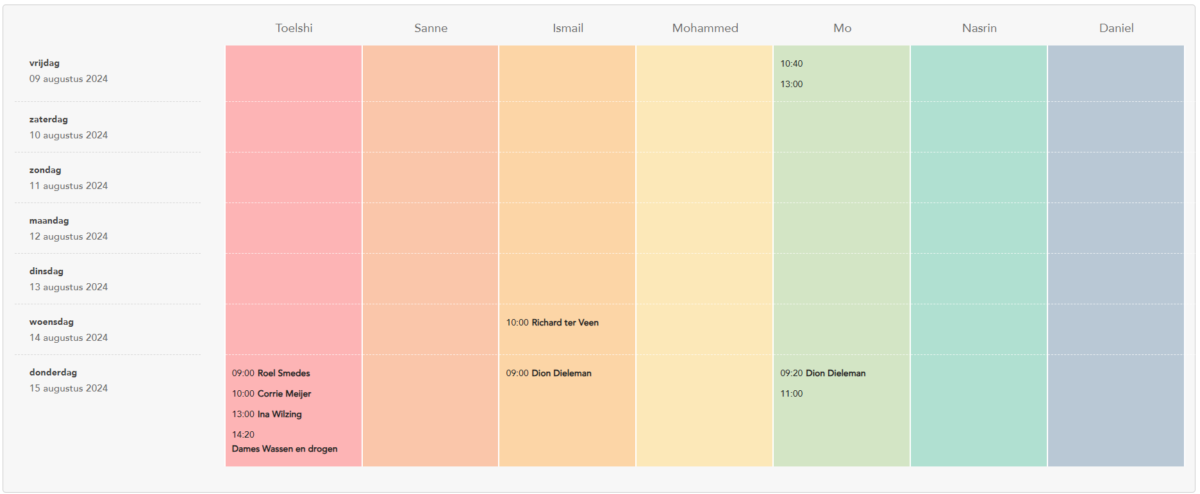
Task: Open Ina Wilzing's 13:00 appointment
Action: (267, 414)
